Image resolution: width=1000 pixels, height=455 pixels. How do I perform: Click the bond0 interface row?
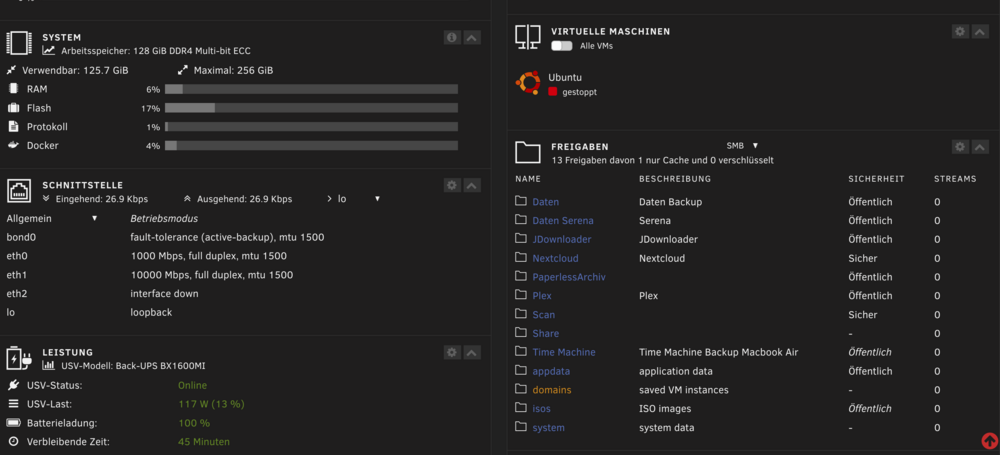pos(165,237)
